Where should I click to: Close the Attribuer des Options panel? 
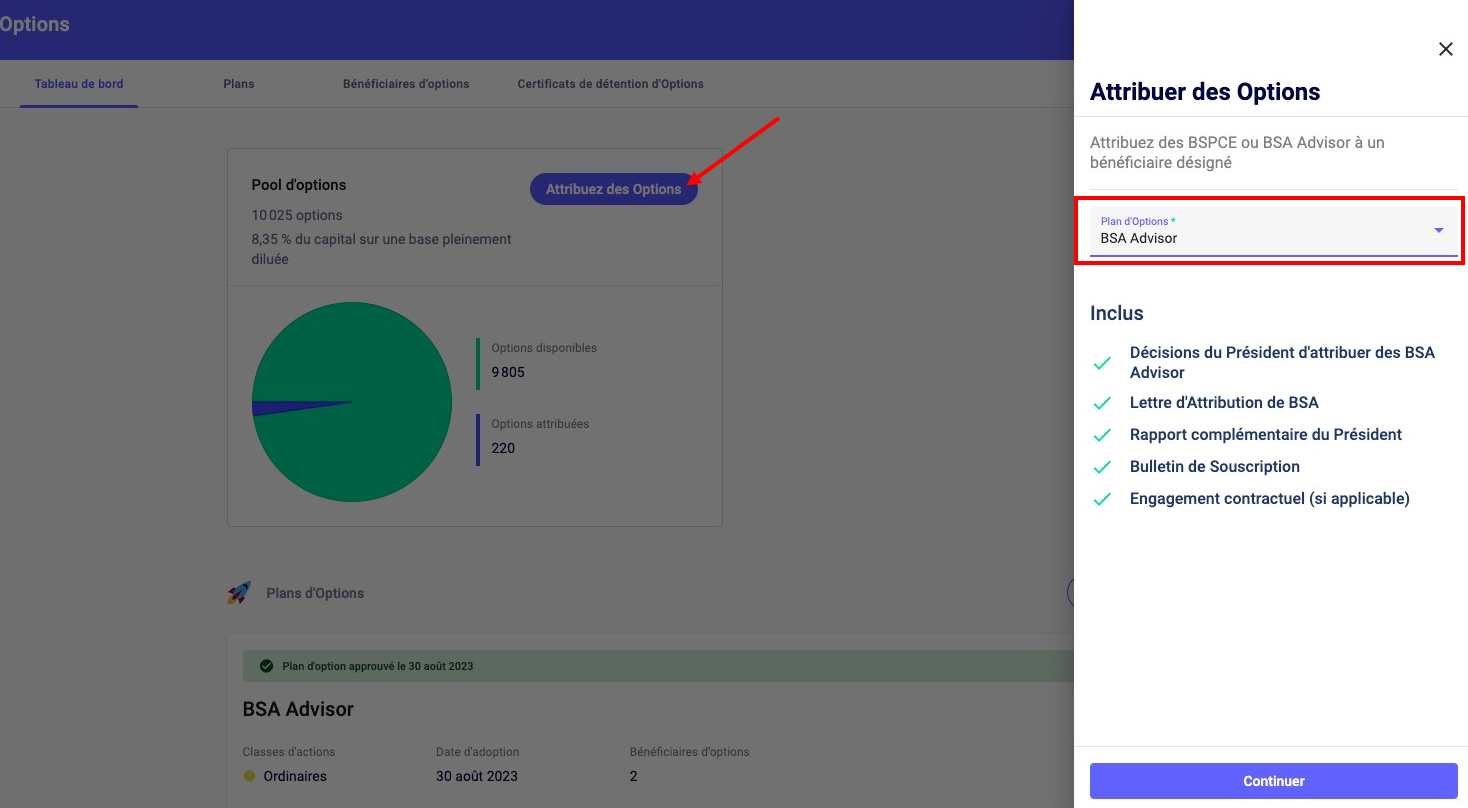click(1445, 49)
